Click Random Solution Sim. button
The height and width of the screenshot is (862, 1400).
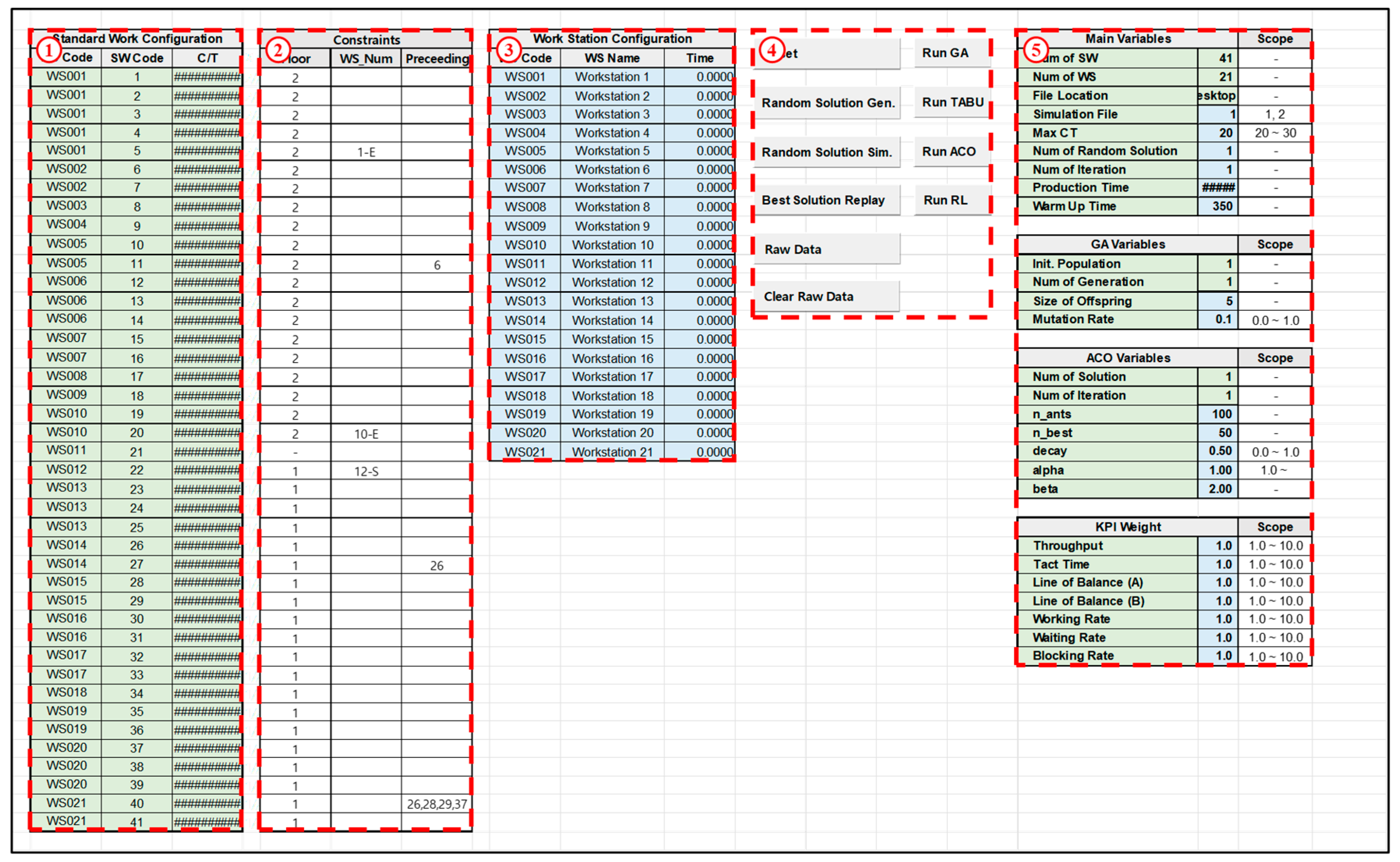(827, 152)
